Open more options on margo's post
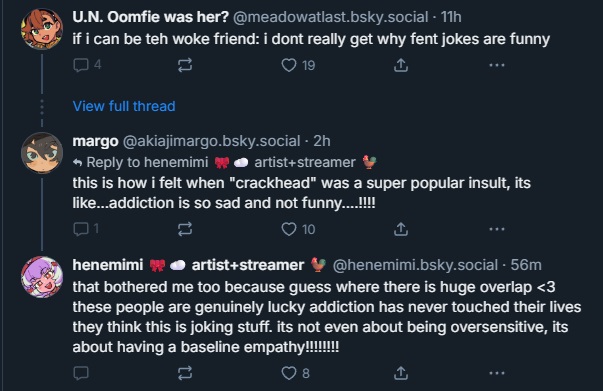The width and height of the screenshot is (603, 391). pos(497,229)
